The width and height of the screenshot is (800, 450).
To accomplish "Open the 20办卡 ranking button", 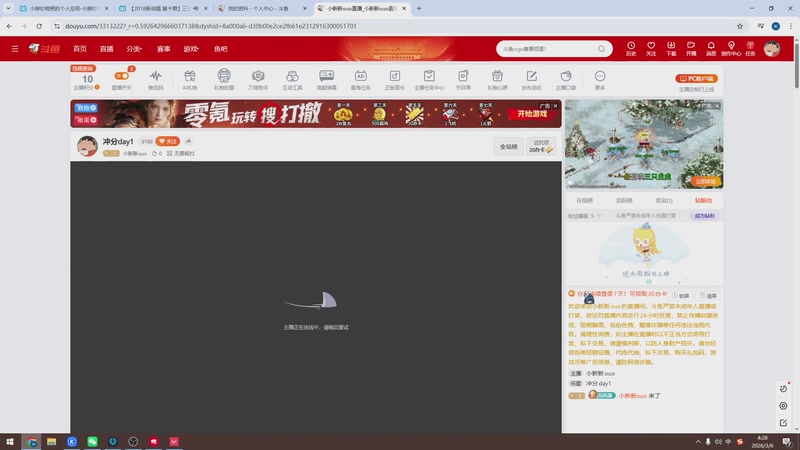I will click(x=541, y=146).
